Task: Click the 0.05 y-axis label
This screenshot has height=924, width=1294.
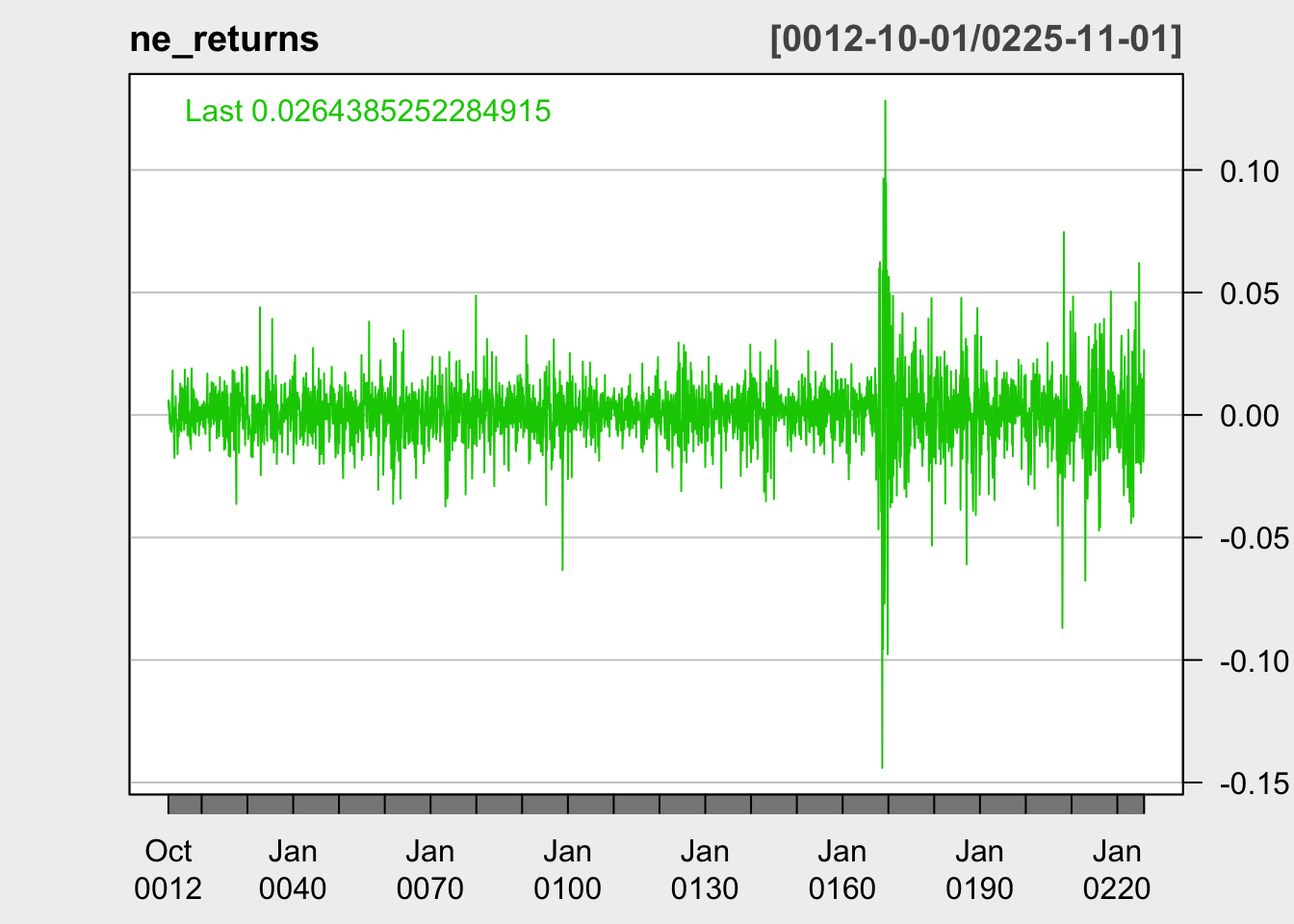Action: point(1249,294)
